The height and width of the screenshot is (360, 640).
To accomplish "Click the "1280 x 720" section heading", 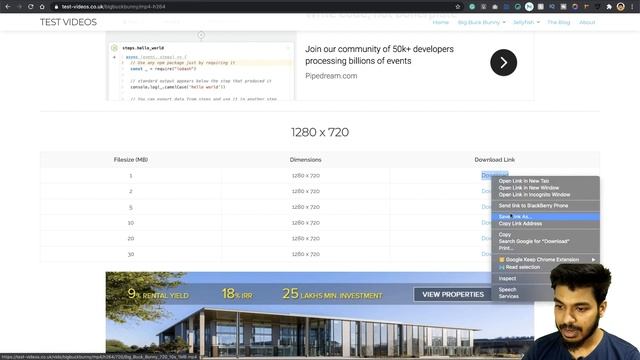I will coord(320,132).
